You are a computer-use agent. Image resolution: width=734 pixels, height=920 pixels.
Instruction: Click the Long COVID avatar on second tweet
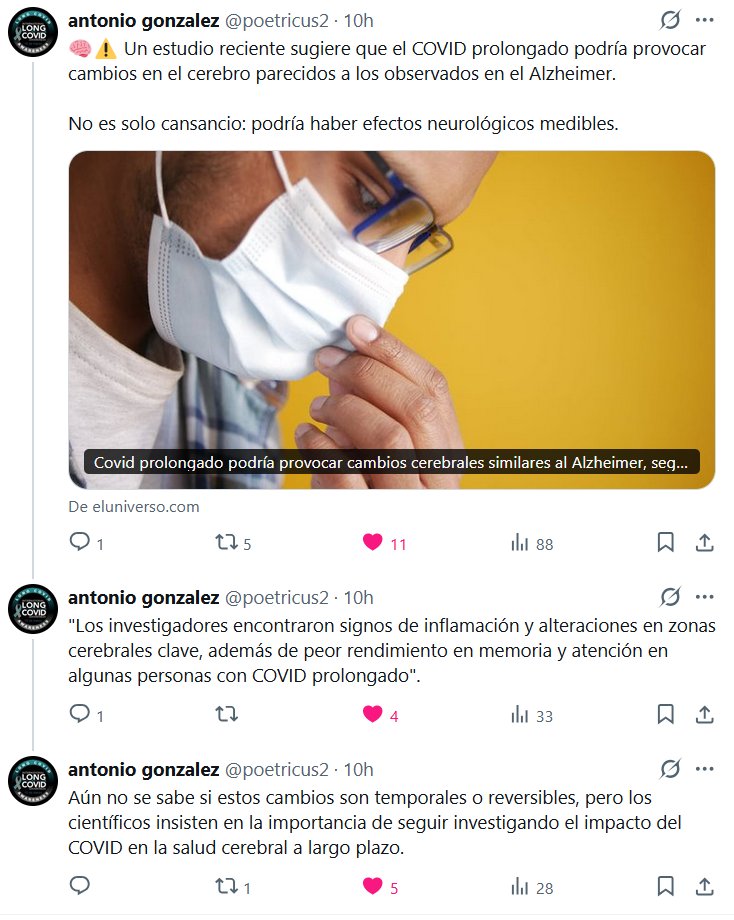click(x=33, y=609)
